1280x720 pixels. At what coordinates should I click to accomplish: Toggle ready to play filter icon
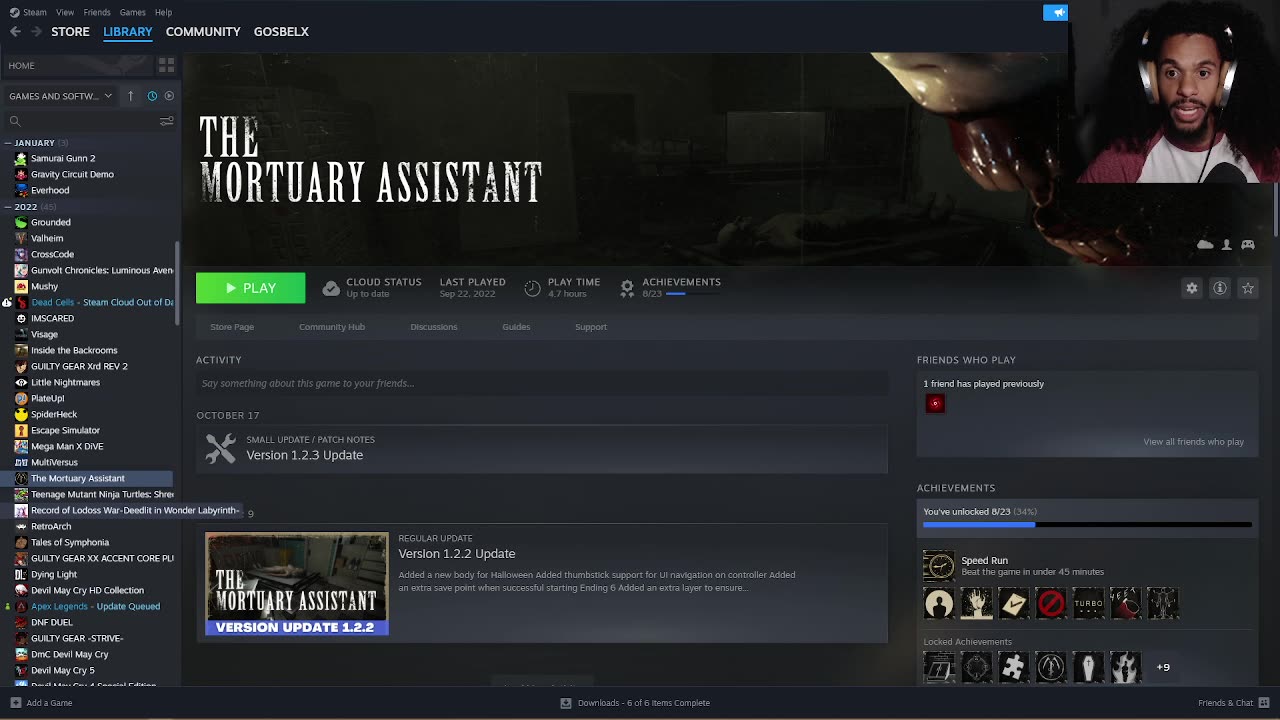[x=169, y=96]
